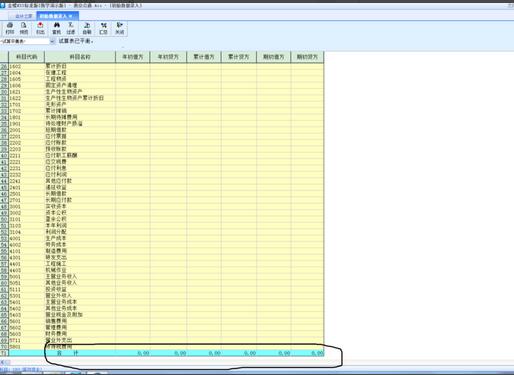The height and width of the screenshot is (375, 514).
Task: Switch to the 会计之家 tab
Action: (23, 16)
